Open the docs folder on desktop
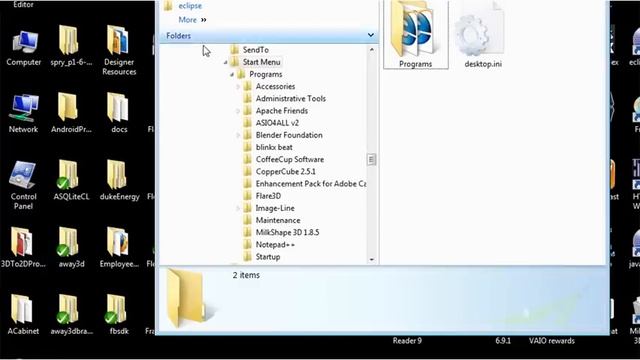 click(x=119, y=113)
